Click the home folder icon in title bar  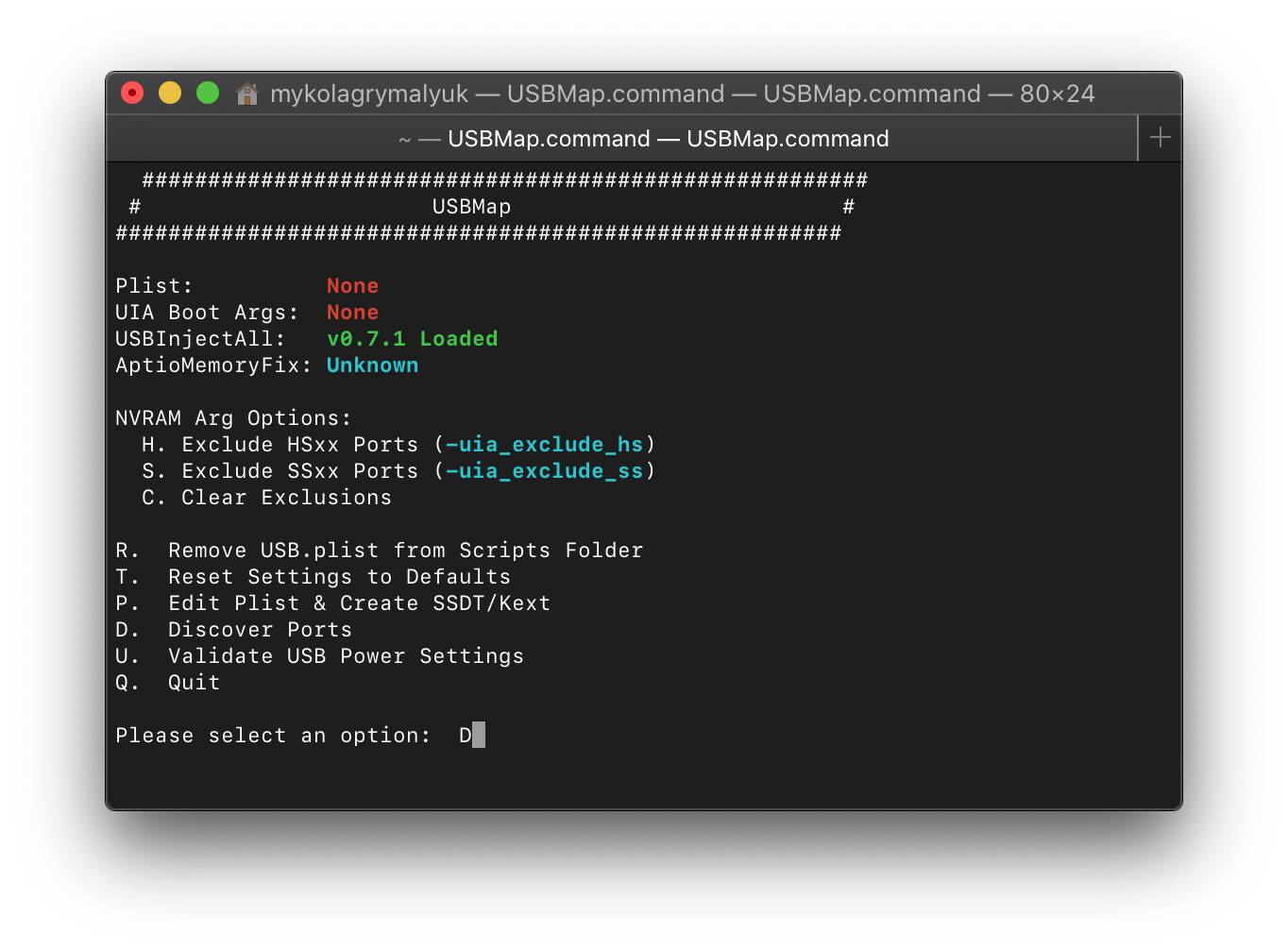(247, 93)
